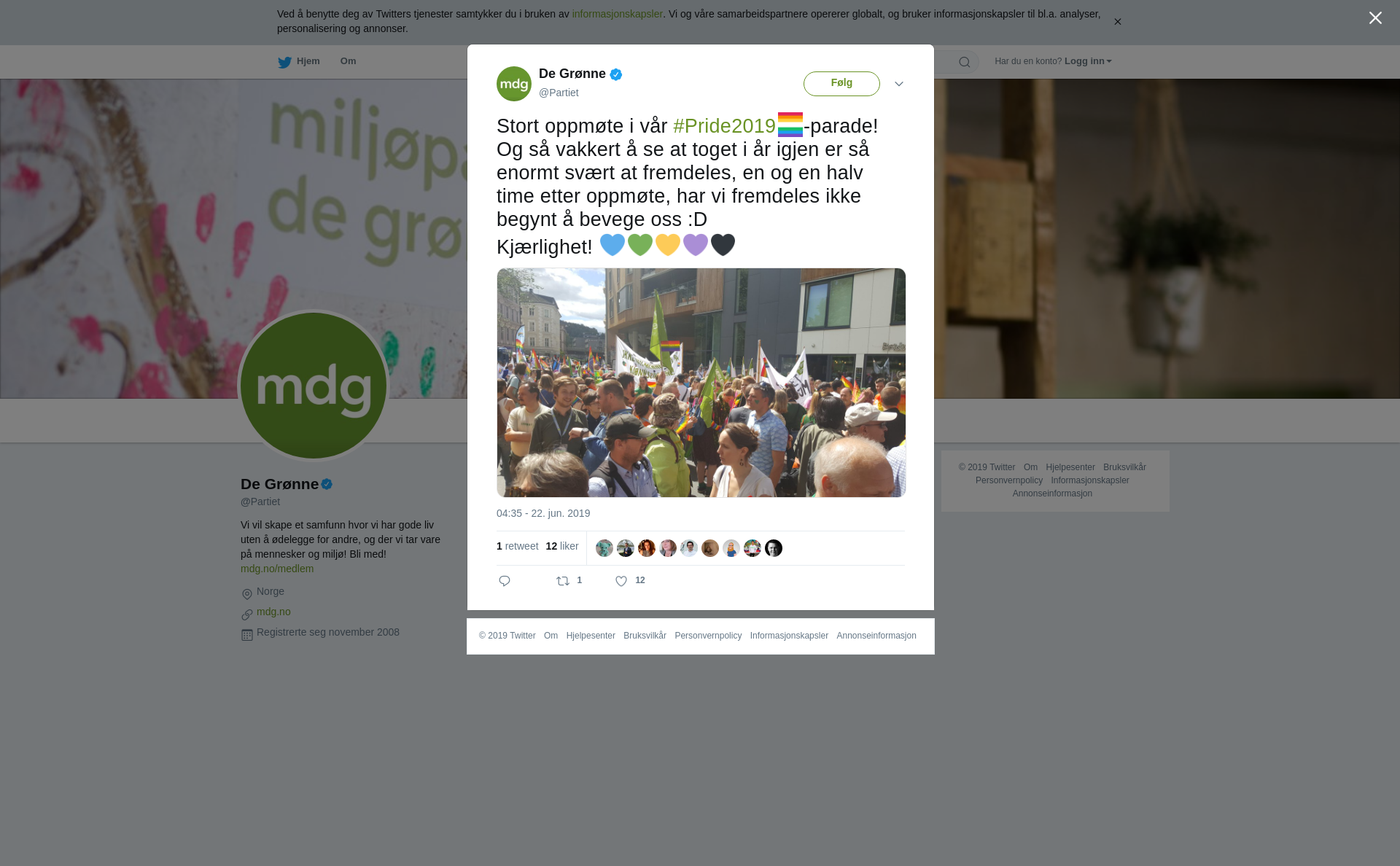
Task: View the 12 liker list
Action: (562, 546)
